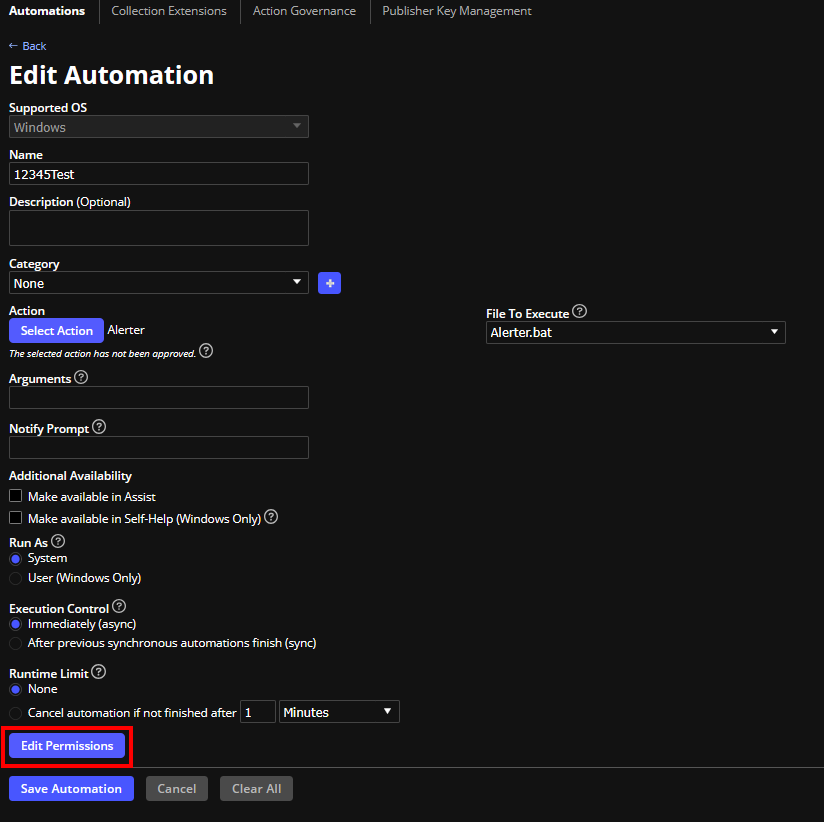
Task: Check Make available in Self-Help option
Action: [x=15, y=518]
